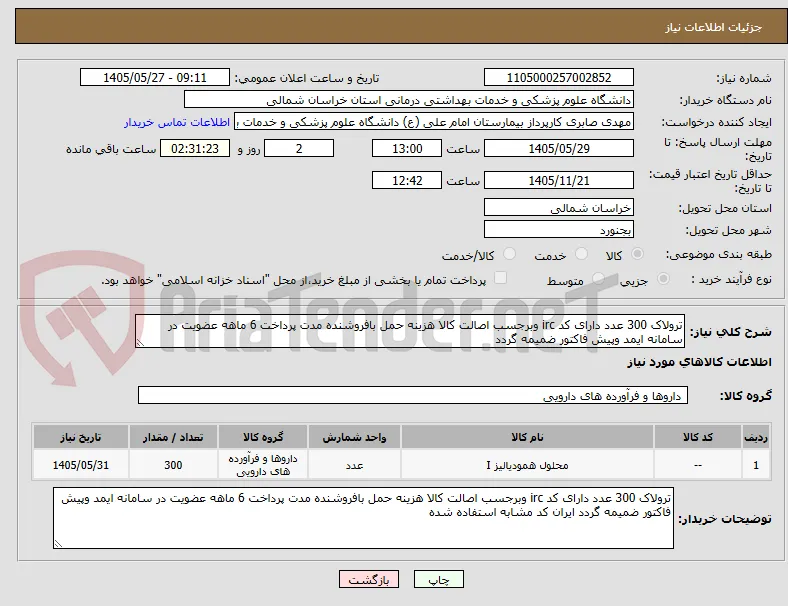Click the item name cell محلول همودیالیز I
This screenshot has height=606, width=788.
tap(527, 465)
